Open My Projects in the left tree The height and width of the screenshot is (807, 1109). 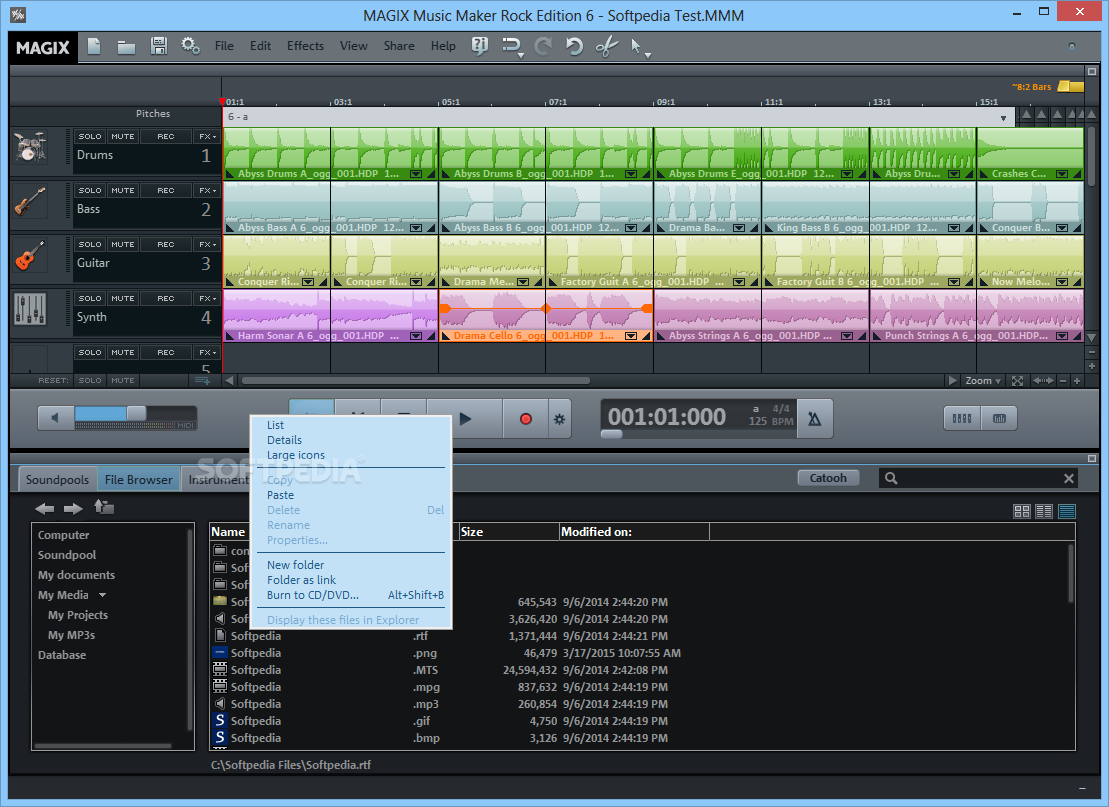78,615
